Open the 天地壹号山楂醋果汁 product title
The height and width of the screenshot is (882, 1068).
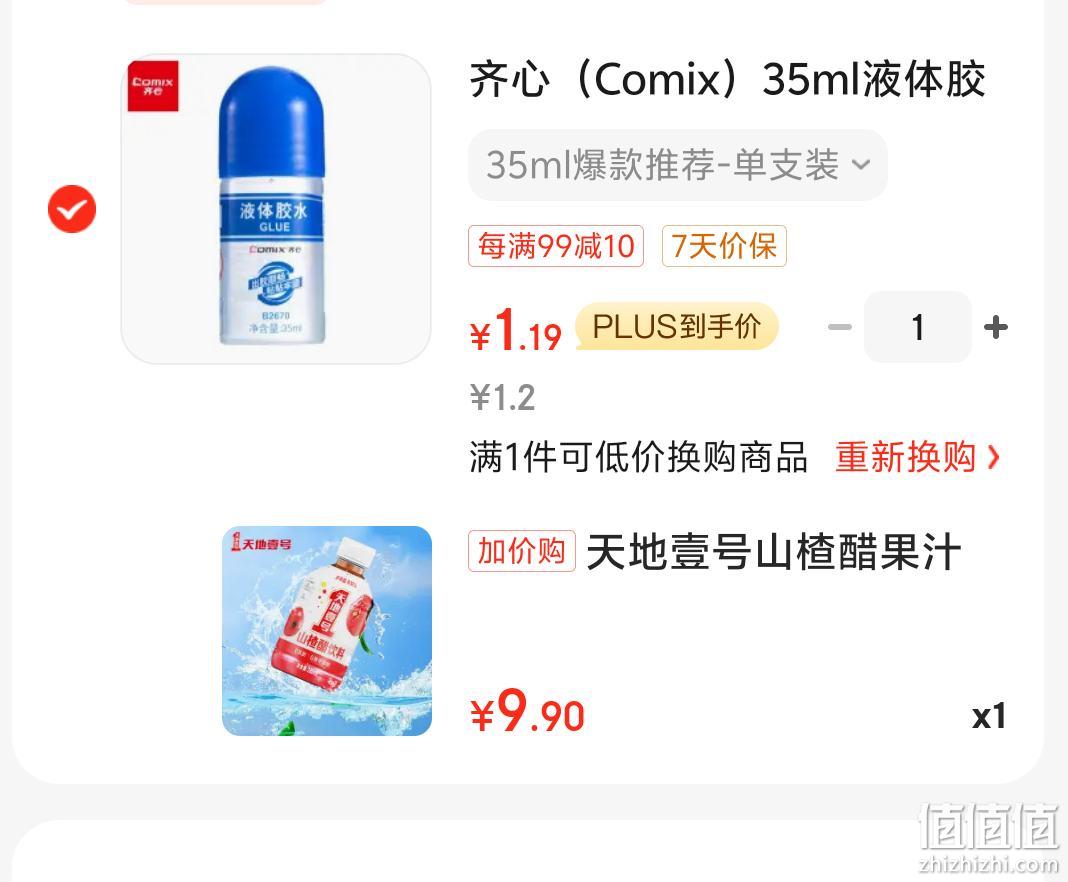pyautogui.click(x=774, y=552)
